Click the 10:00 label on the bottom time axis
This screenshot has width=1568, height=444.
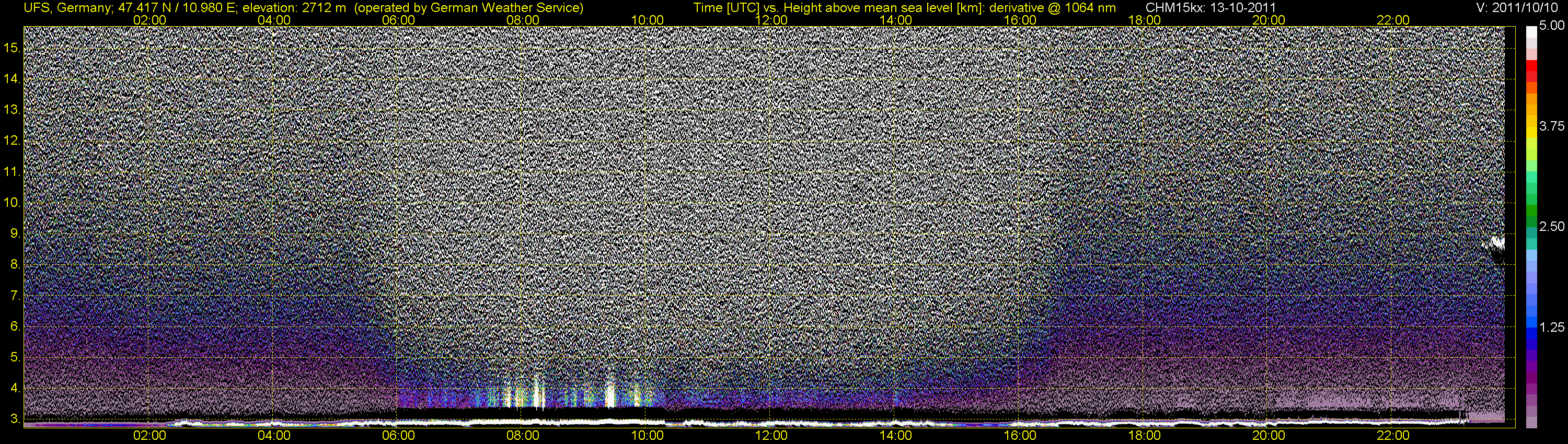click(x=647, y=436)
